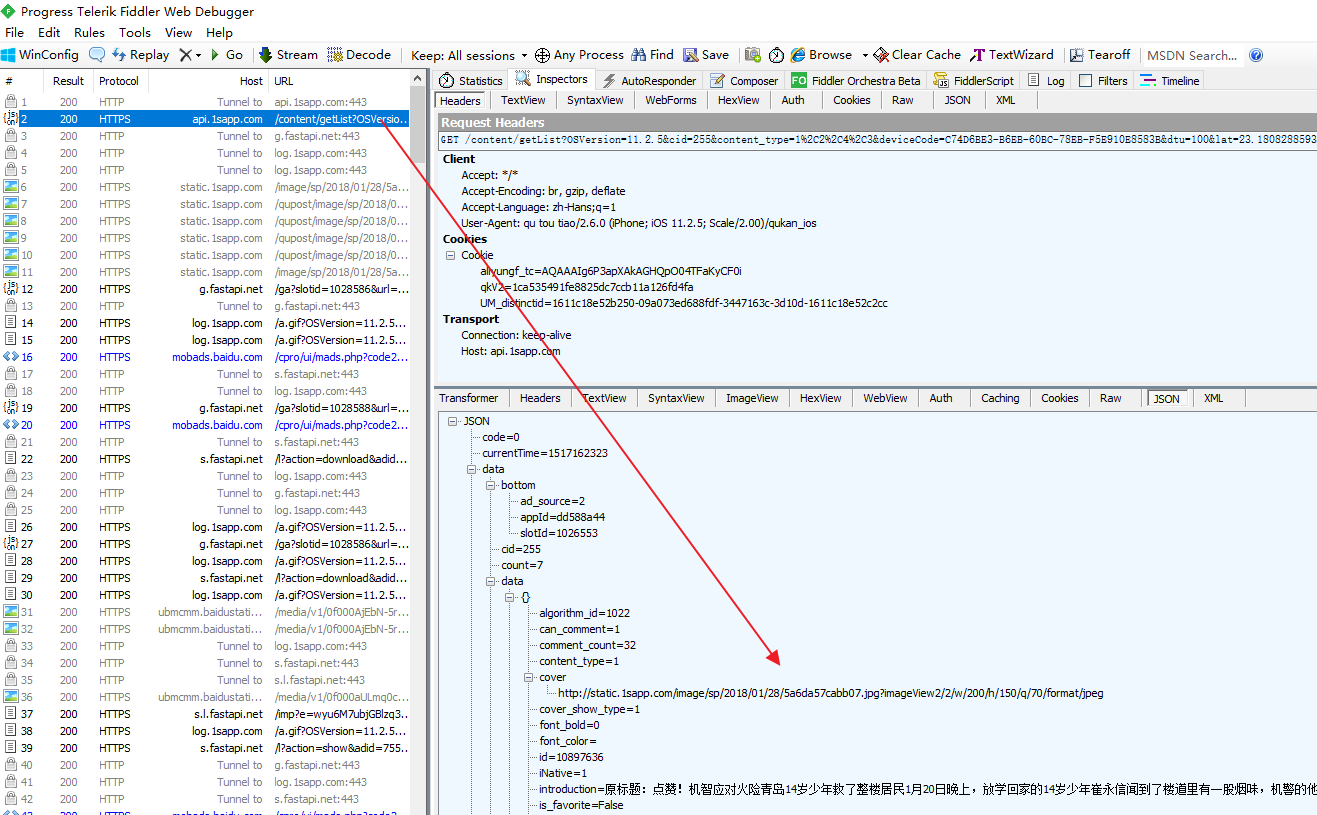Viewport: 1317px width, 815px height.
Task: Collapse the bottom node in JSON tree
Action: click(x=492, y=485)
